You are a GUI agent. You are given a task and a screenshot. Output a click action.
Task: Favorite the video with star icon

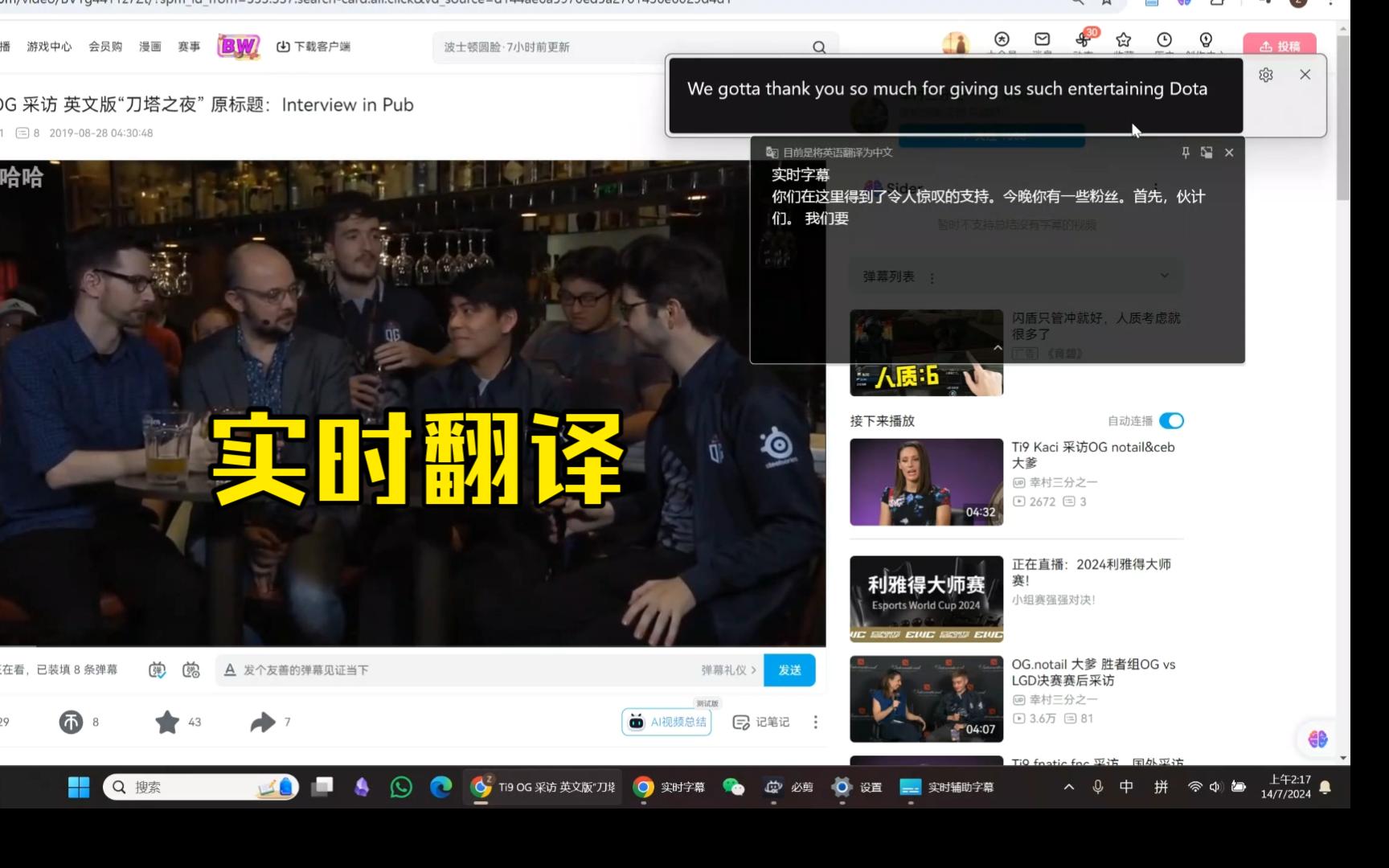click(x=167, y=722)
